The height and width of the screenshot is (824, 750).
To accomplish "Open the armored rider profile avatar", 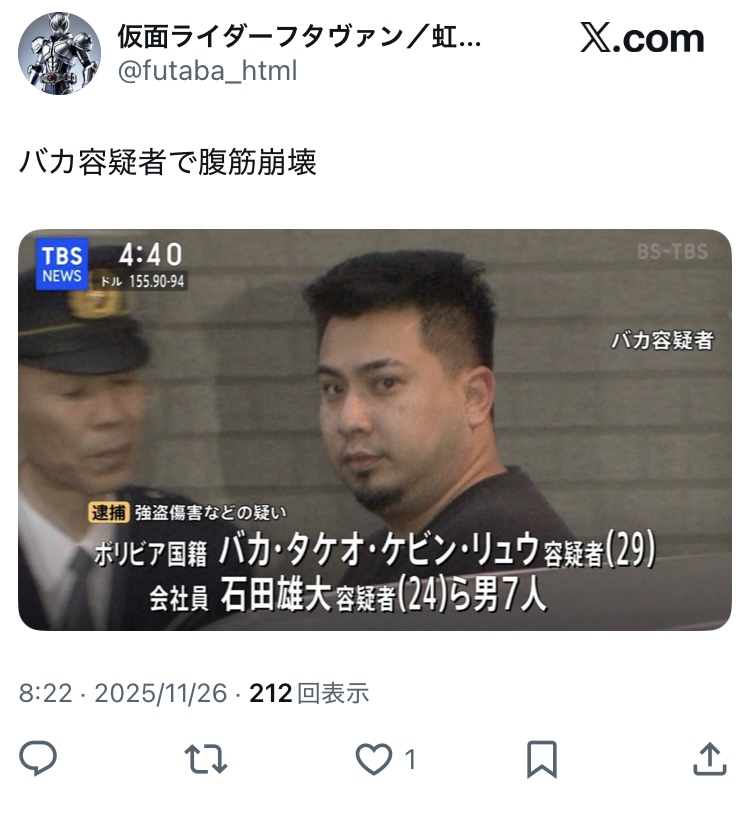I will [59, 53].
